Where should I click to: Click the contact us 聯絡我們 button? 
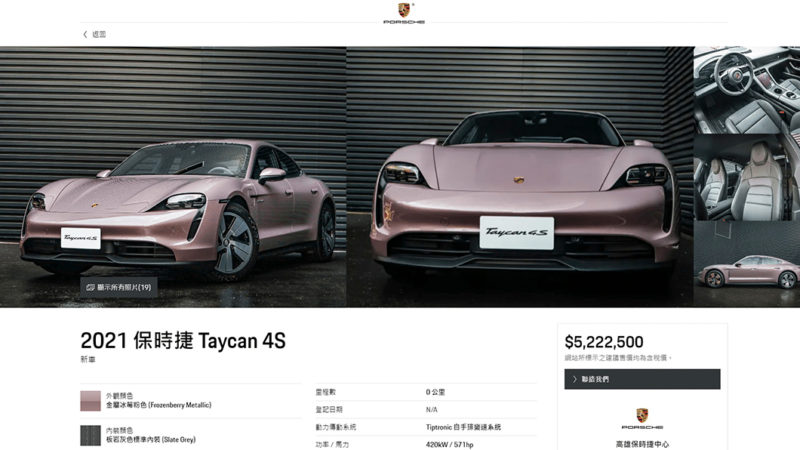pyautogui.click(x=642, y=379)
